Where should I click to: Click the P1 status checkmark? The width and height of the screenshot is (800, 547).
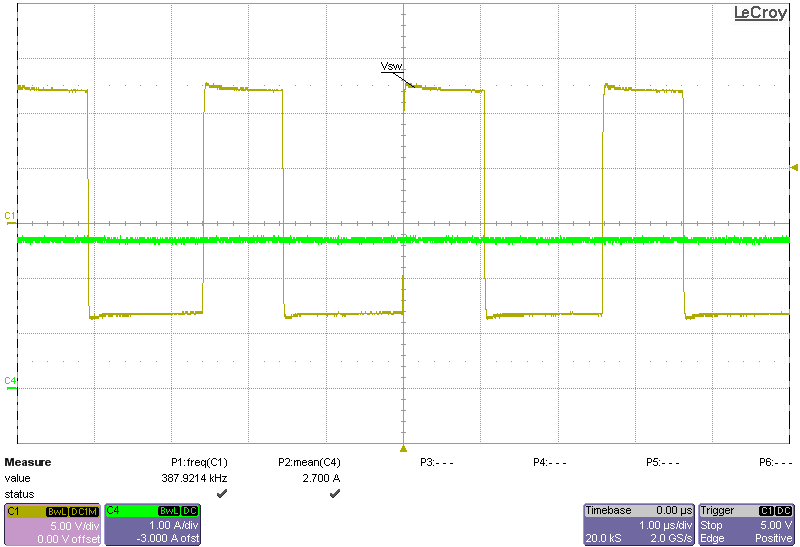pyautogui.click(x=222, y=493)
